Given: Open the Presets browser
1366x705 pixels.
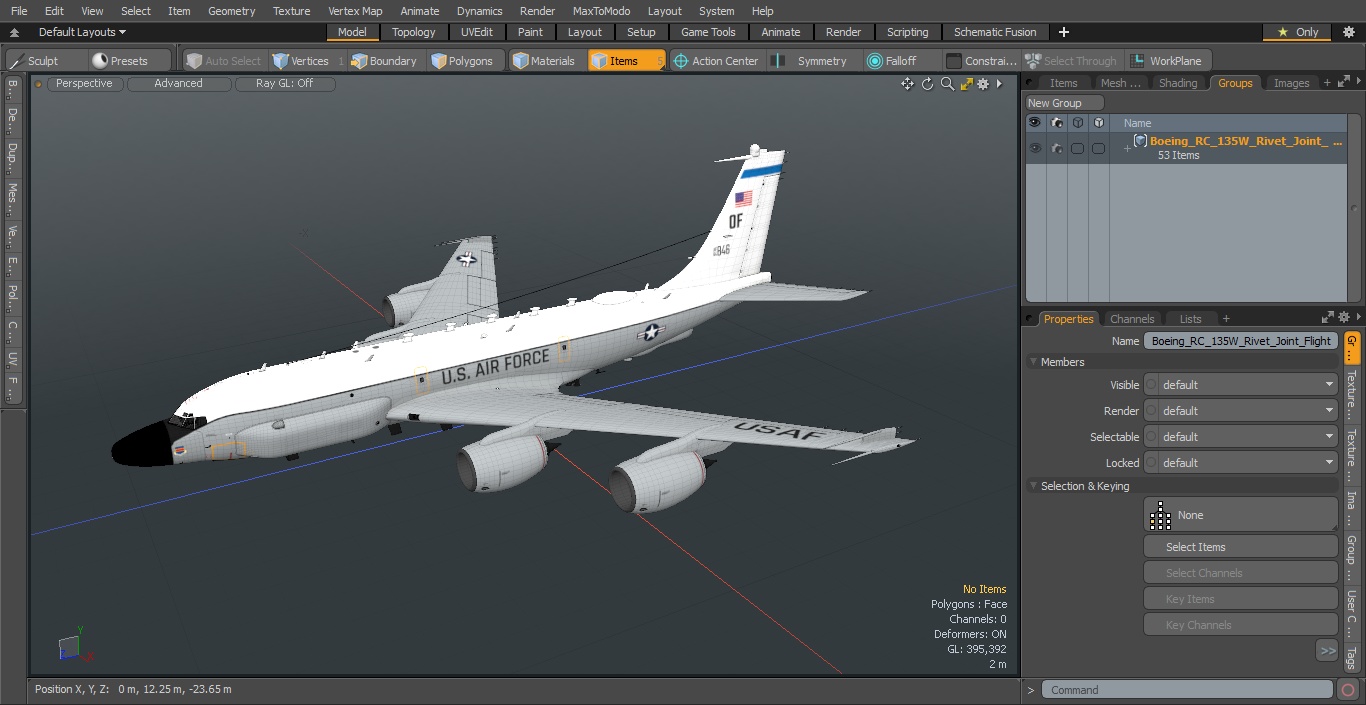Looking at the screenshot, I should coord(129,61).
